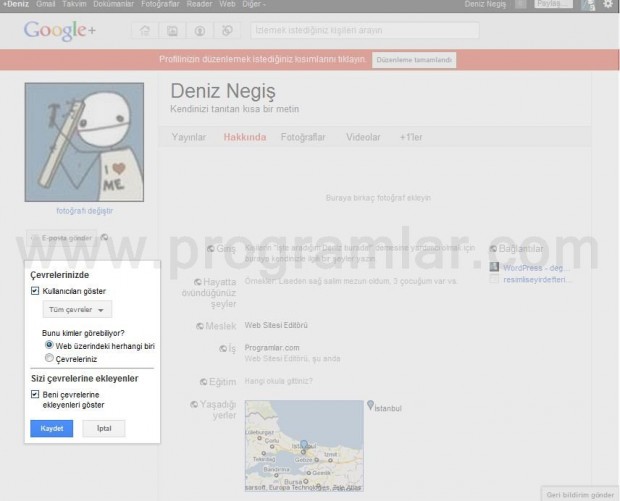620x501 pixels.
Task: Click the Düzenleme tamamlandı button
Action: point(414,60)
